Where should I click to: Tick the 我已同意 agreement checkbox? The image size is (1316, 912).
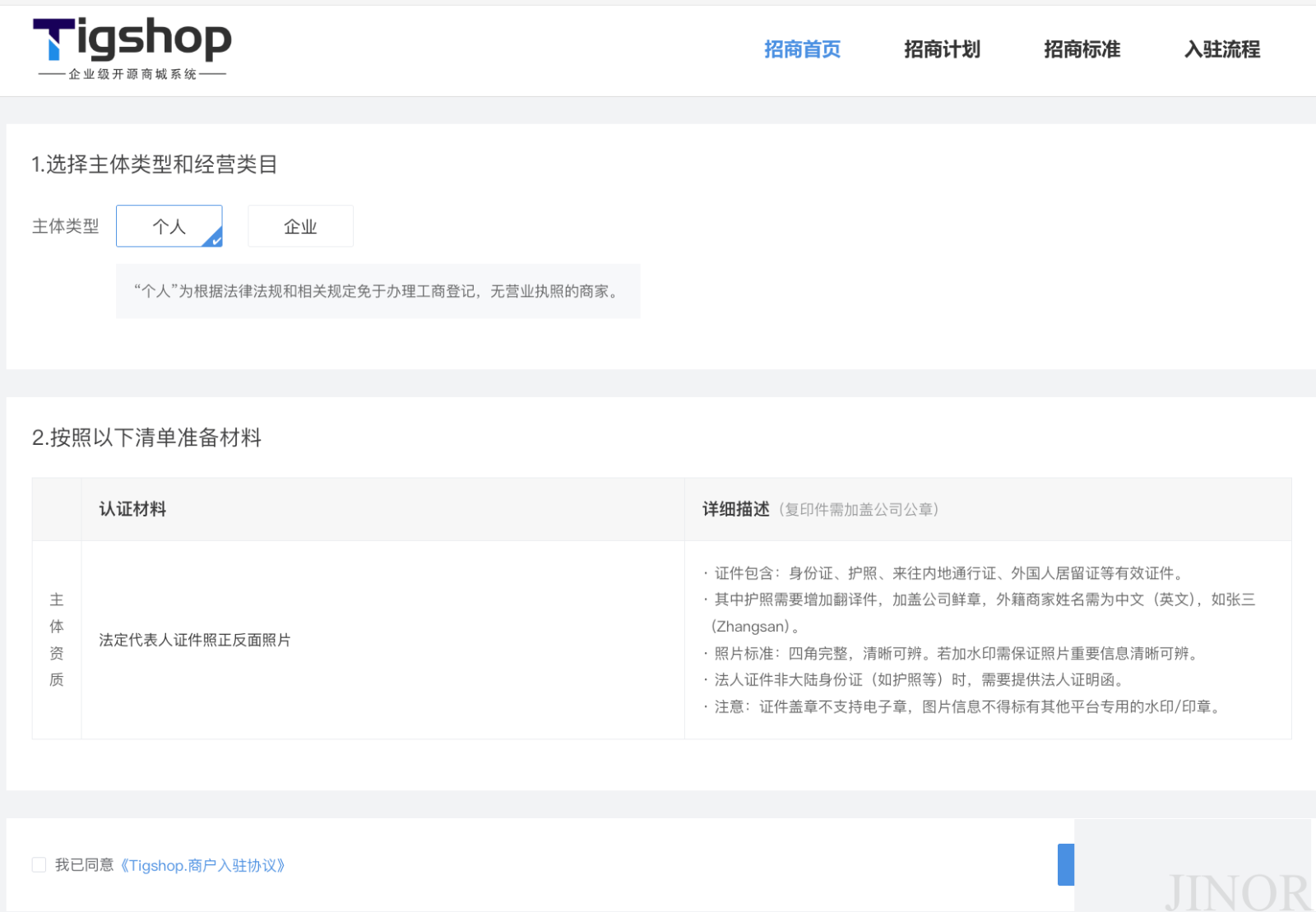[39, 864]
